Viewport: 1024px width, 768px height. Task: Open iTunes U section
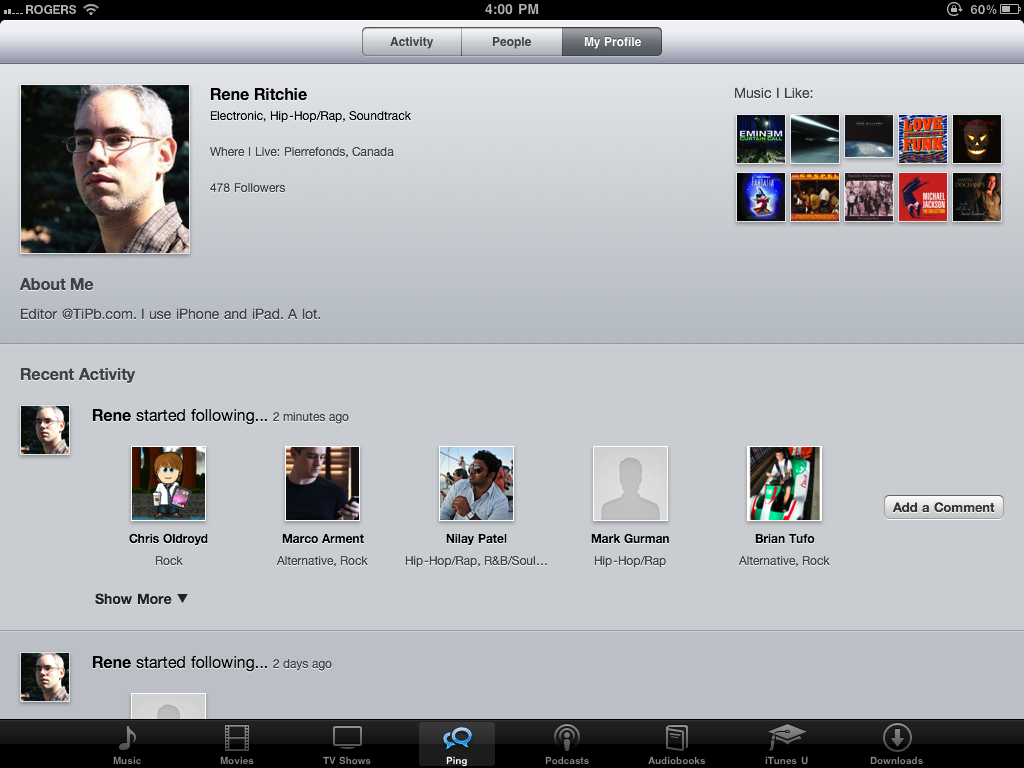click(x=786, y=744)
